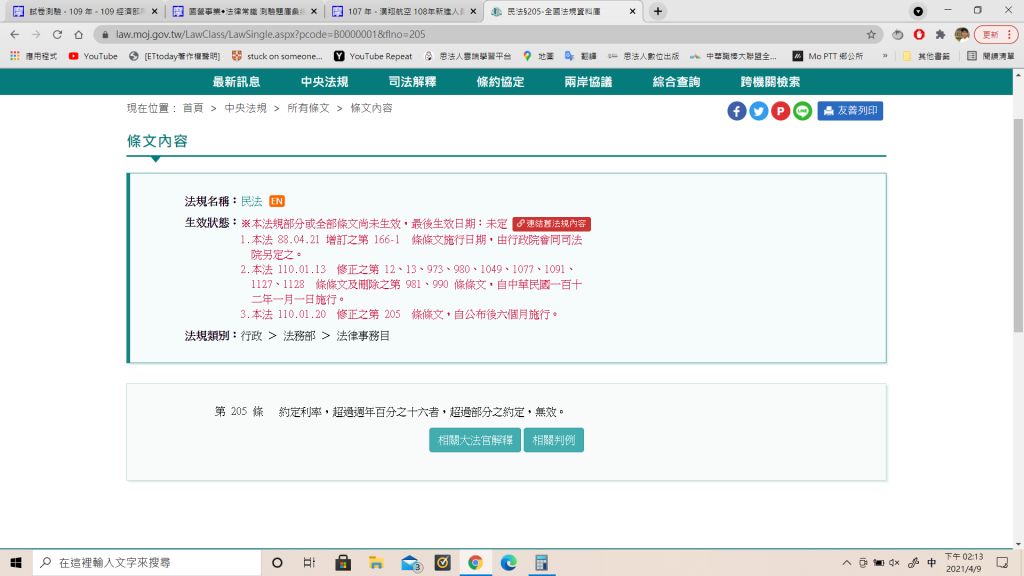The width and height of the screenshot is (1024, 576).
Task: Open the browser Extensions puzzle icon
Action: (940, 35)
